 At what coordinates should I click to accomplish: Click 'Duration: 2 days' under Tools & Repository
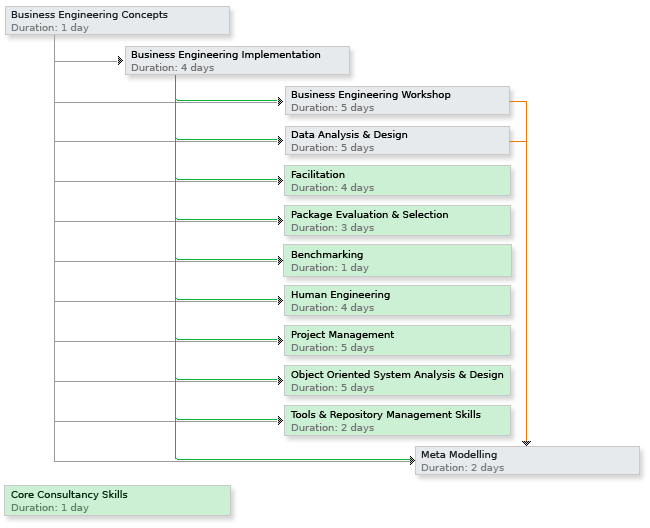point(332,428)
